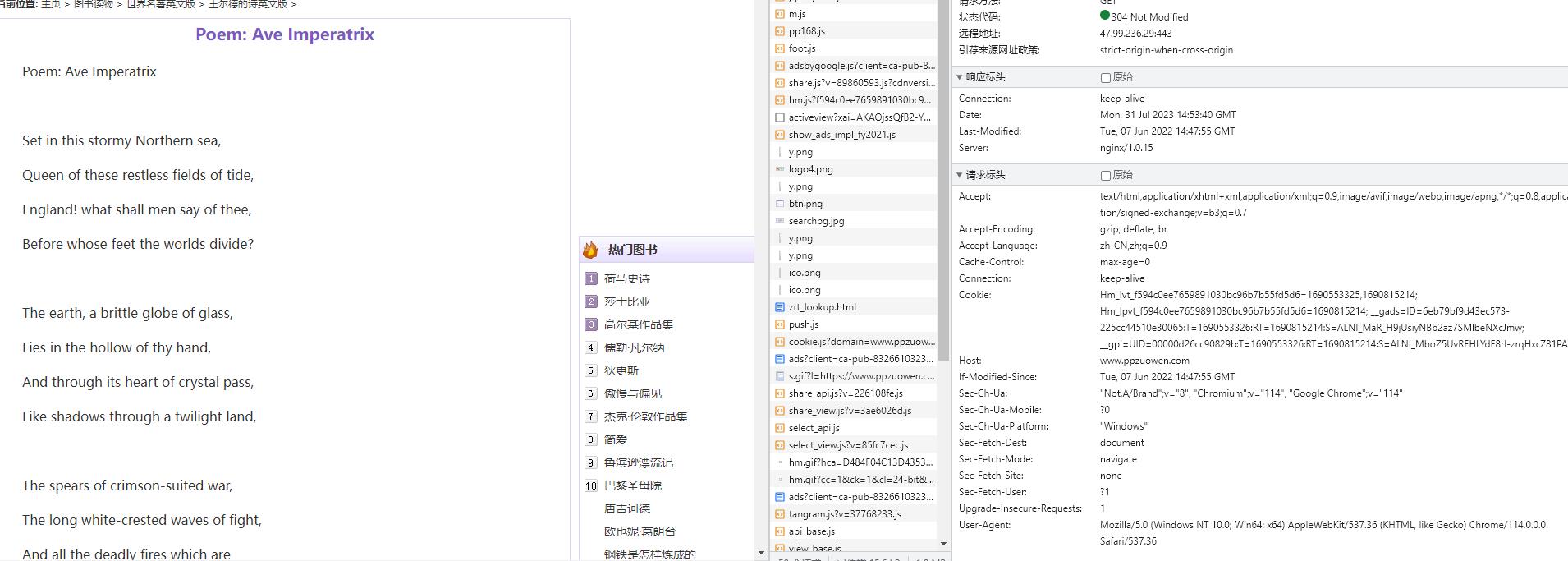This screenshot has height=561, width=1568.
Task: Open the 傲慢与偏见 book link
Action: coord(632,393)
